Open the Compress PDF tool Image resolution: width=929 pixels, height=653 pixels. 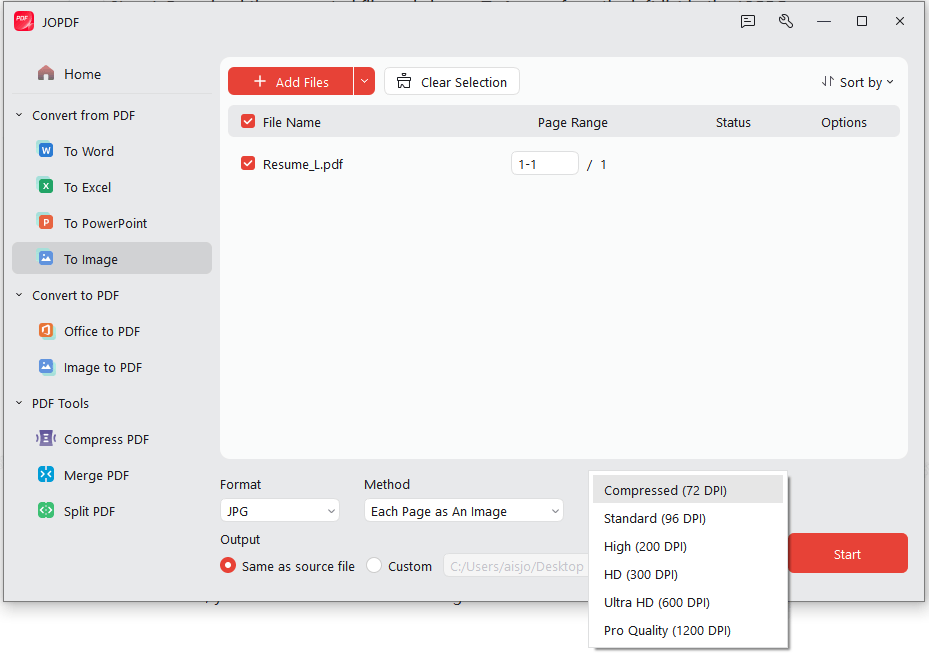pos(112,438)
